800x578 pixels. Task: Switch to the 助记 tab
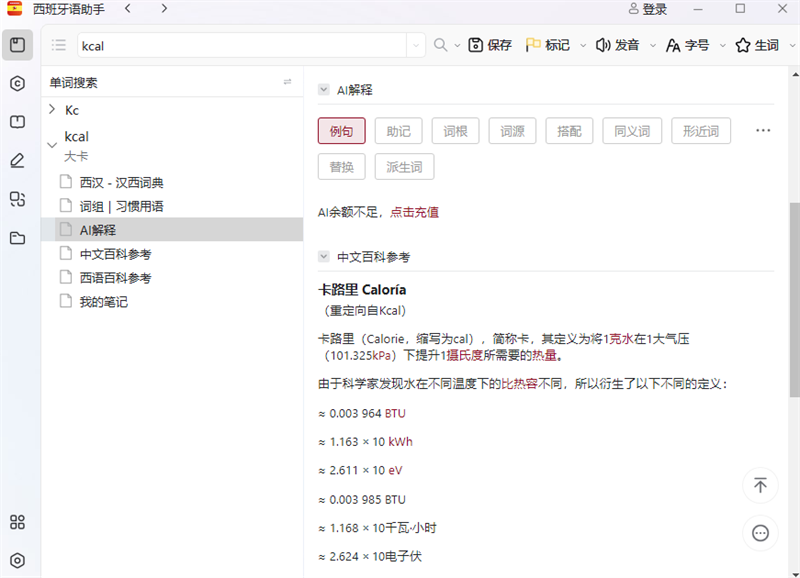coord(398,131)
